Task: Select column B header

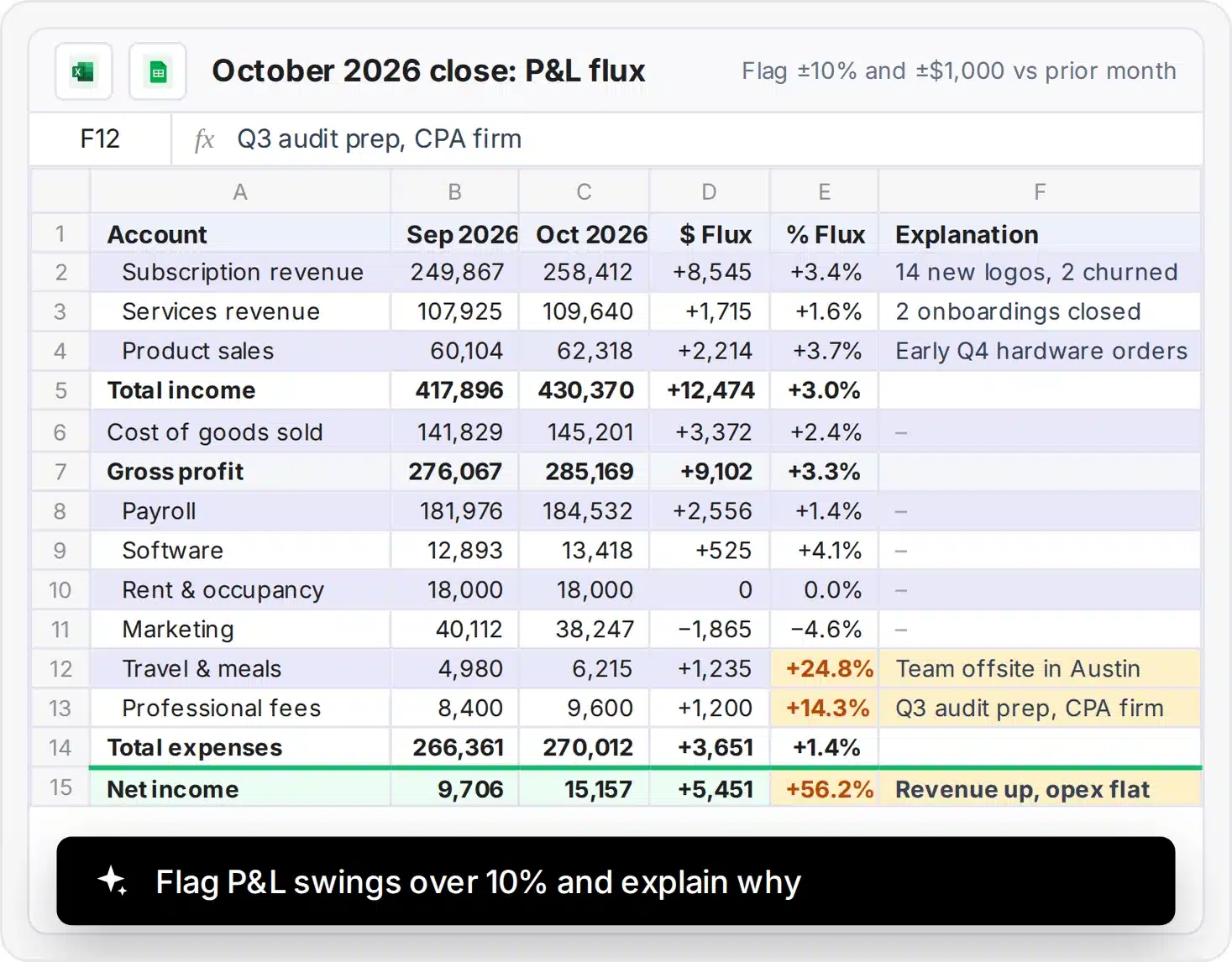Action: click(x=455, y=192)
